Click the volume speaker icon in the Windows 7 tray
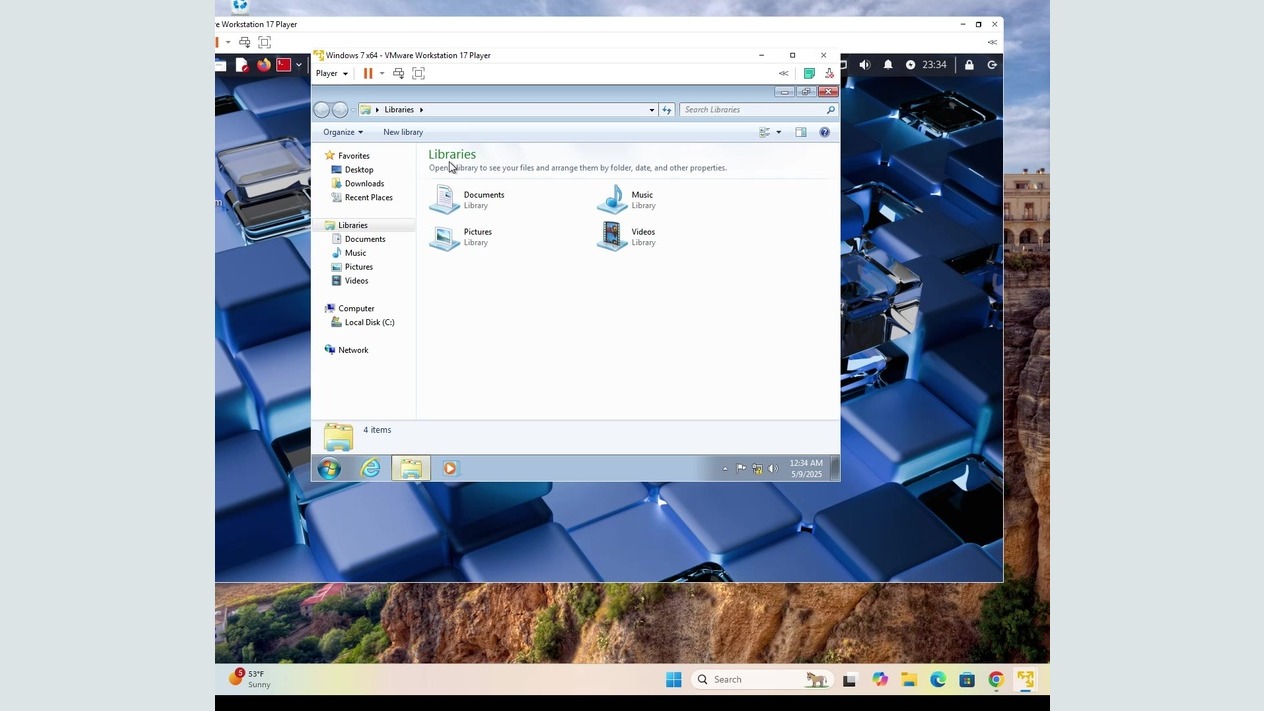Image resolution: width=1264 pixels, height=711 pixels. 773,468
